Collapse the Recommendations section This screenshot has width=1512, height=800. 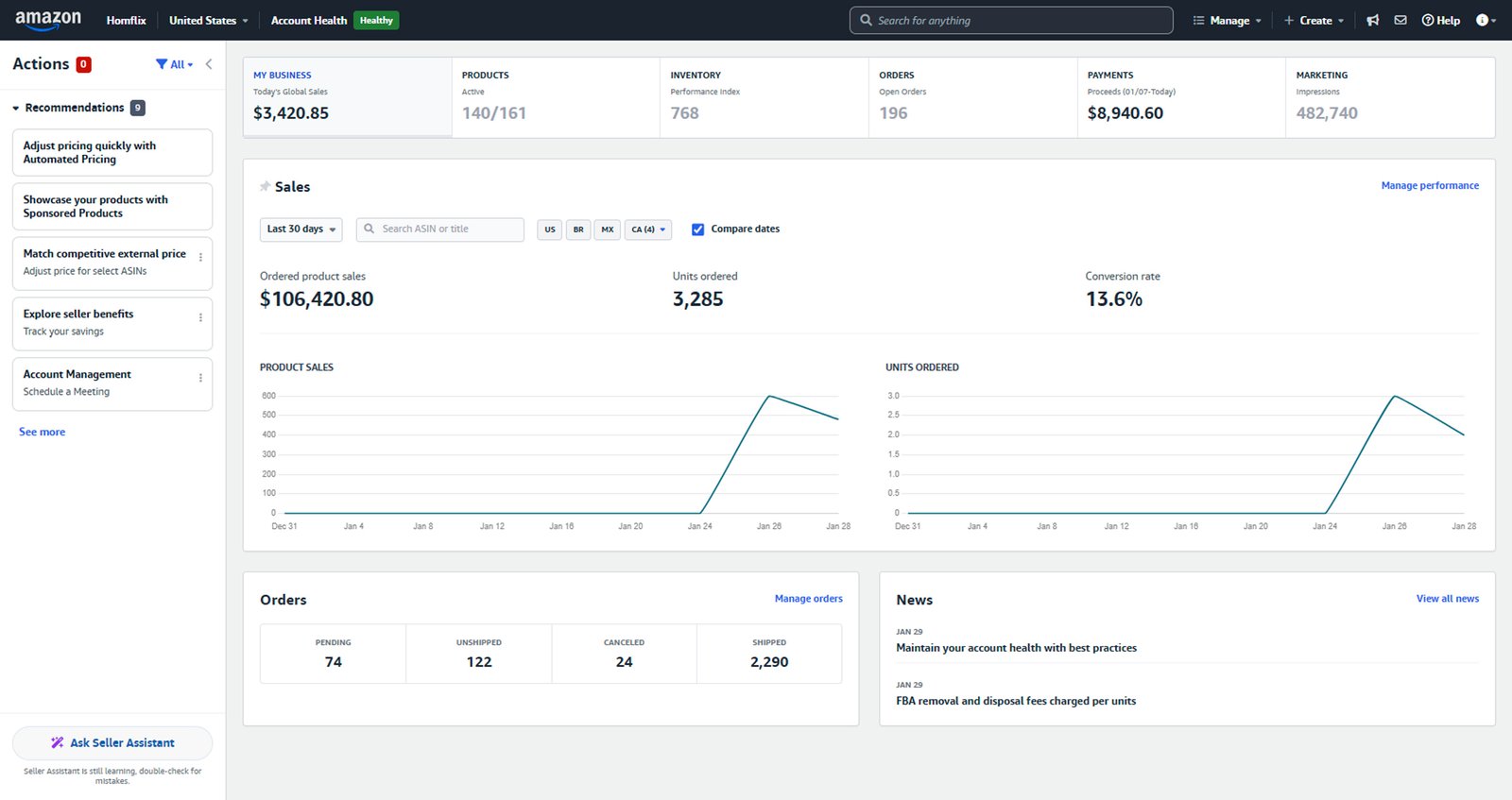16,109
